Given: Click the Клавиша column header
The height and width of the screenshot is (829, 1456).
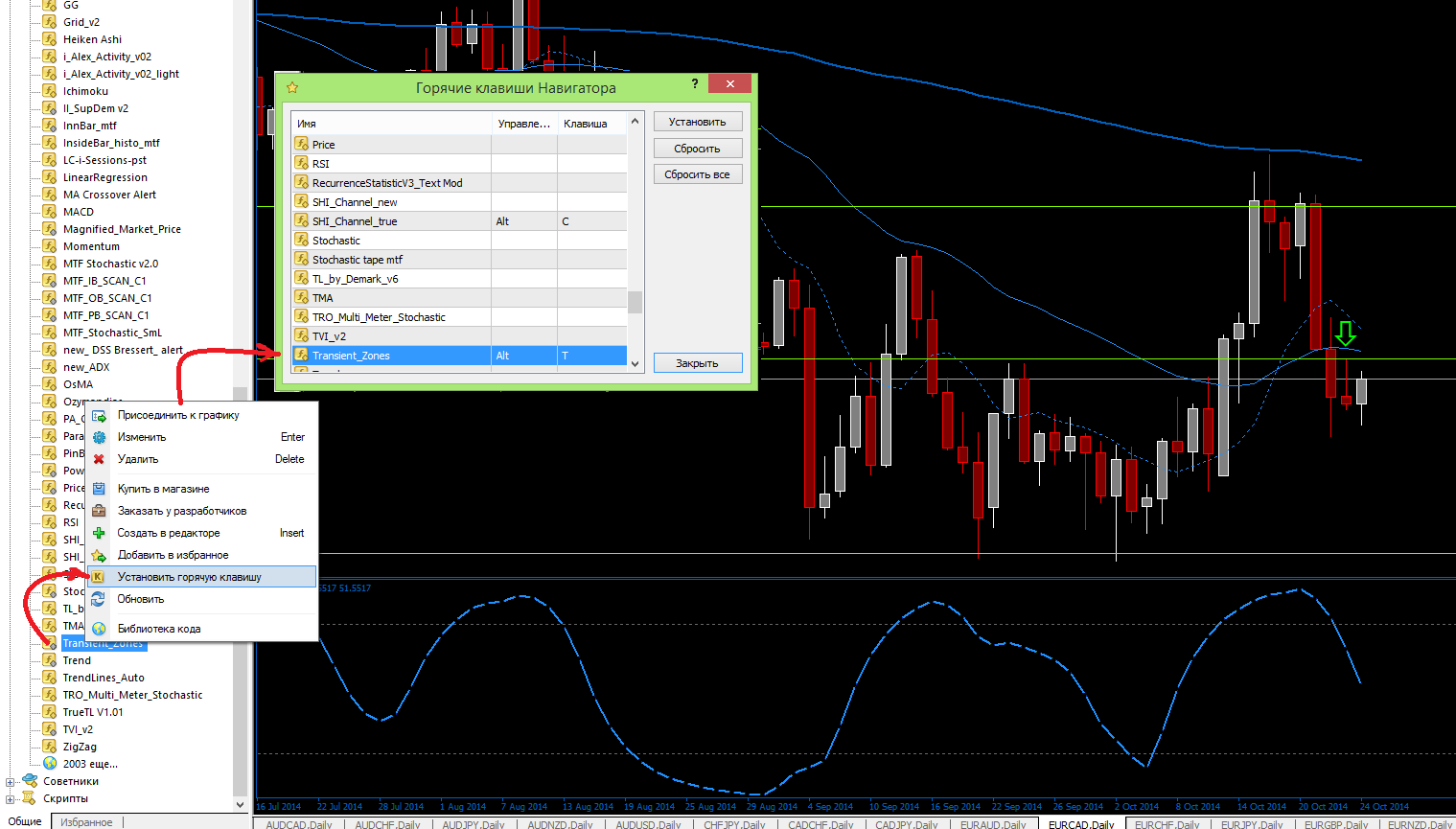Looking at the screenshot, I should click(x=592, y=124).
